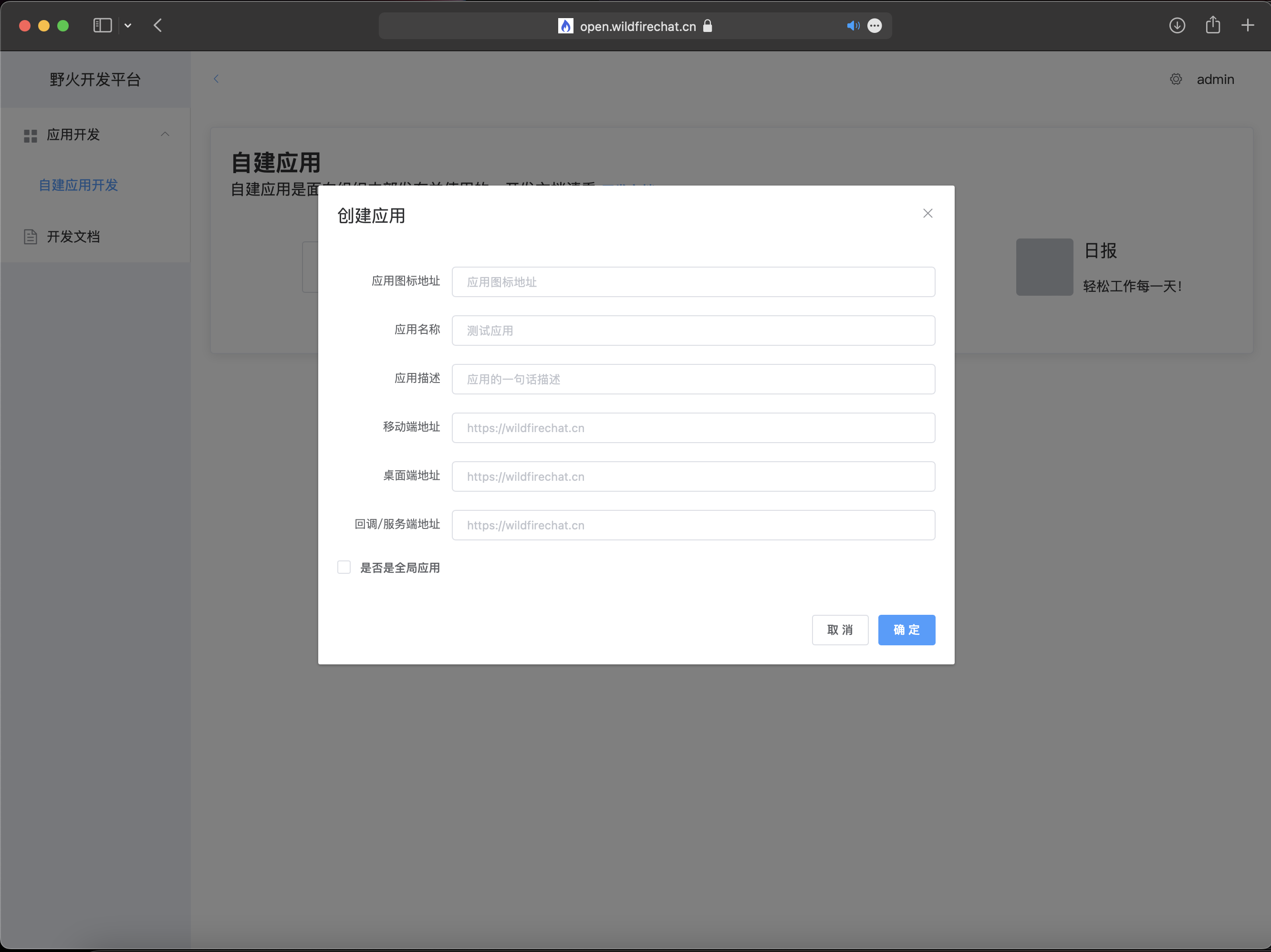Click the 取消 cancel button
Screen dimensions: 1271x952
pyautogui.click(x=840, y=630)
